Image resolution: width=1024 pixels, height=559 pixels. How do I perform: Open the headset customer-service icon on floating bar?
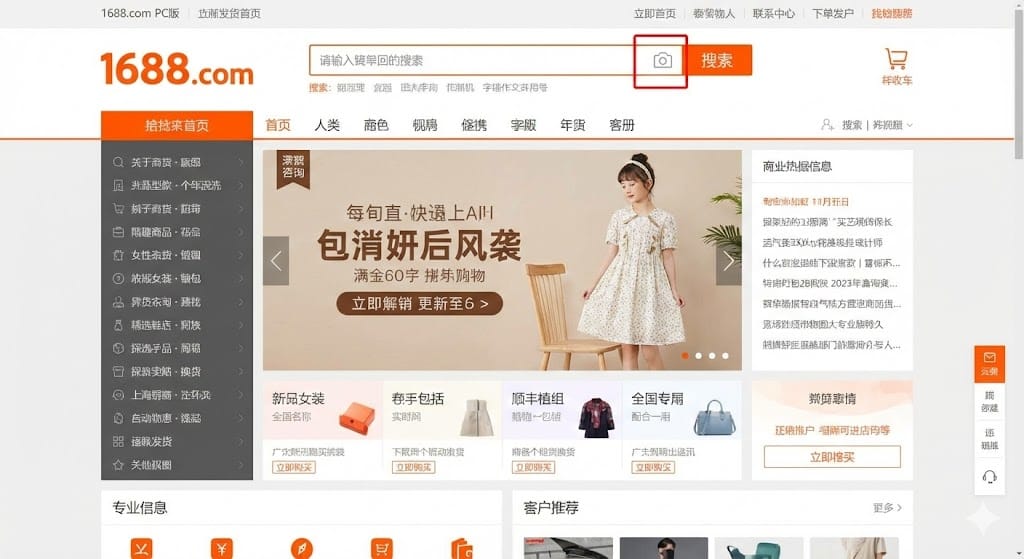click(989, 477)
